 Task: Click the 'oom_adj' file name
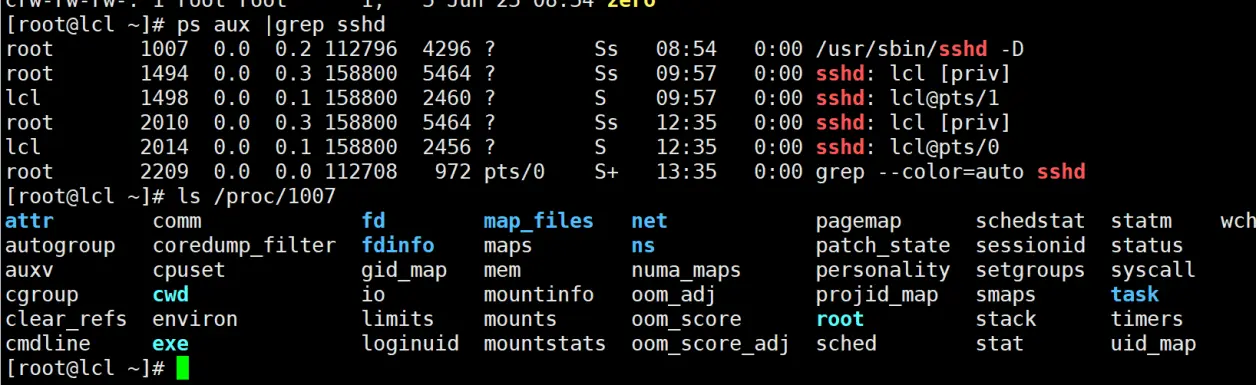[674, 294]
